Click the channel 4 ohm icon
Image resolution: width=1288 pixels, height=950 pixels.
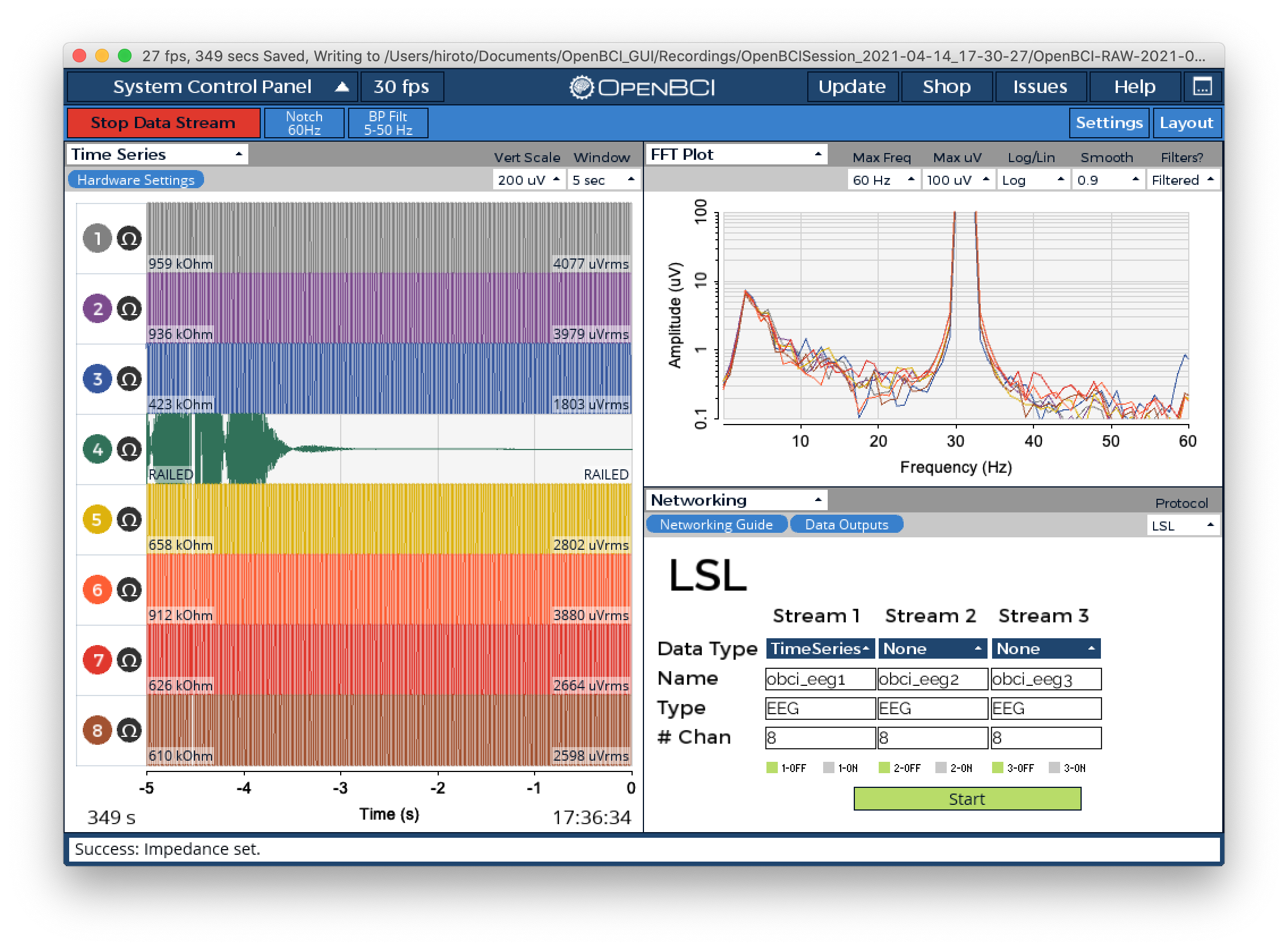(129, 449)
